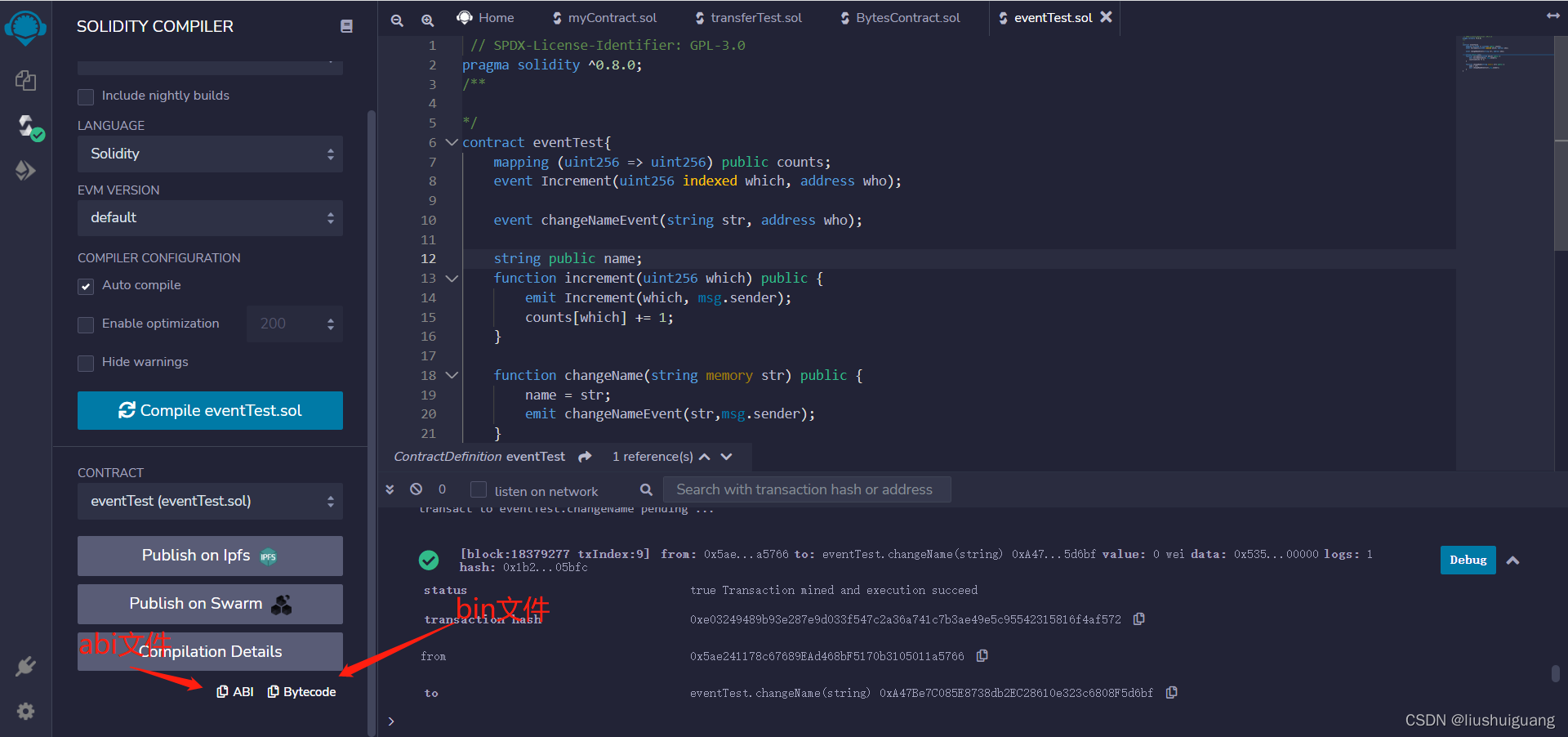Screen dimensions: 1568x737
Task: Check Hide warnings
Action: [x=86, y=364]
